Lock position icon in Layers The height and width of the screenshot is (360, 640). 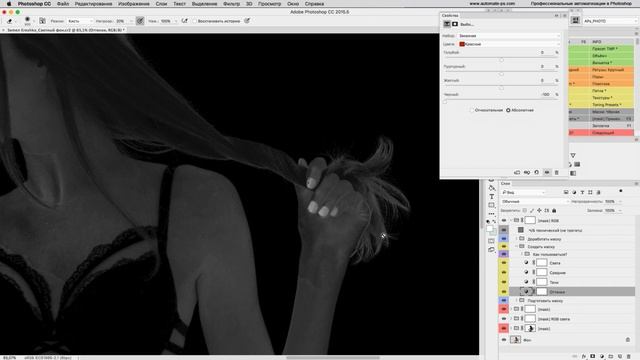coord(539,211)
